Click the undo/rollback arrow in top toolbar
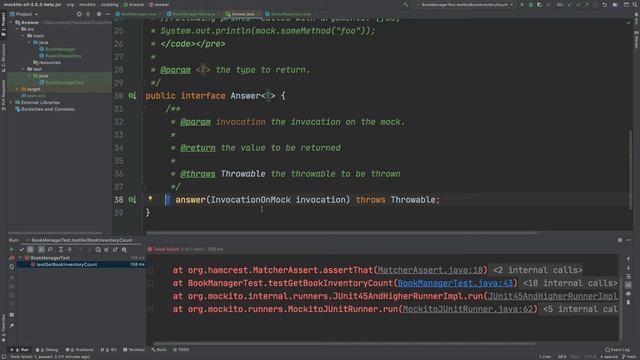Screen dimensions: 640x360 [x=604, y=4]
